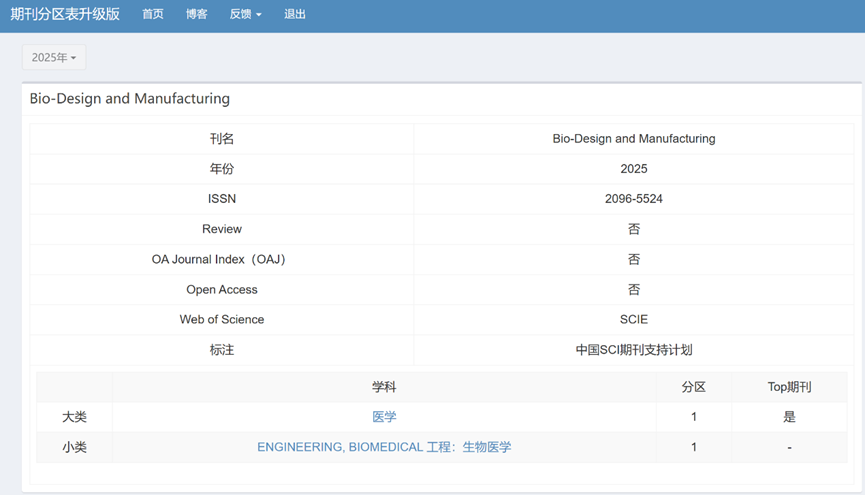865x495 pixels.
Task: Click the Web of Science row label
Action: tap(222, 320)
